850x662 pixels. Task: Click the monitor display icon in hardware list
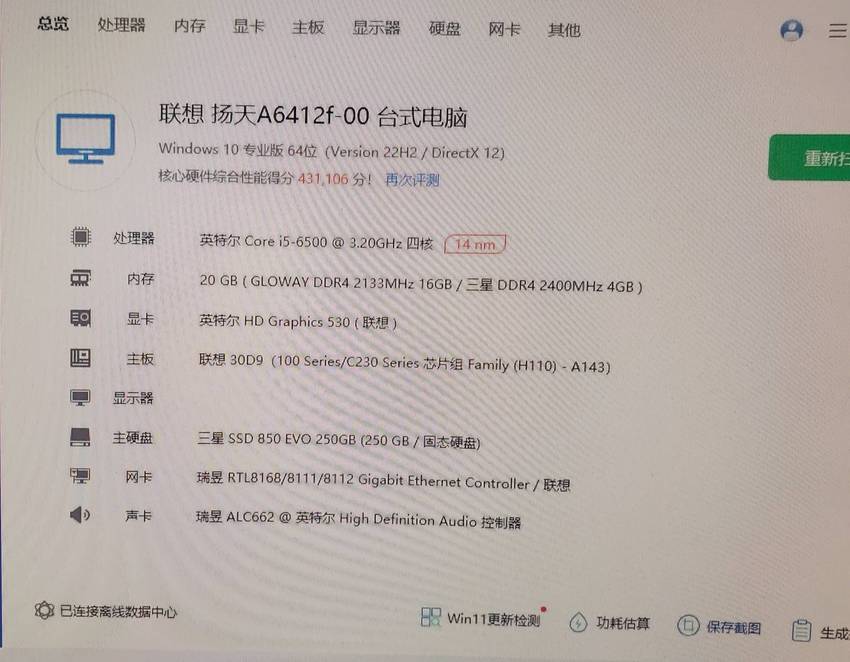point(80,397)
